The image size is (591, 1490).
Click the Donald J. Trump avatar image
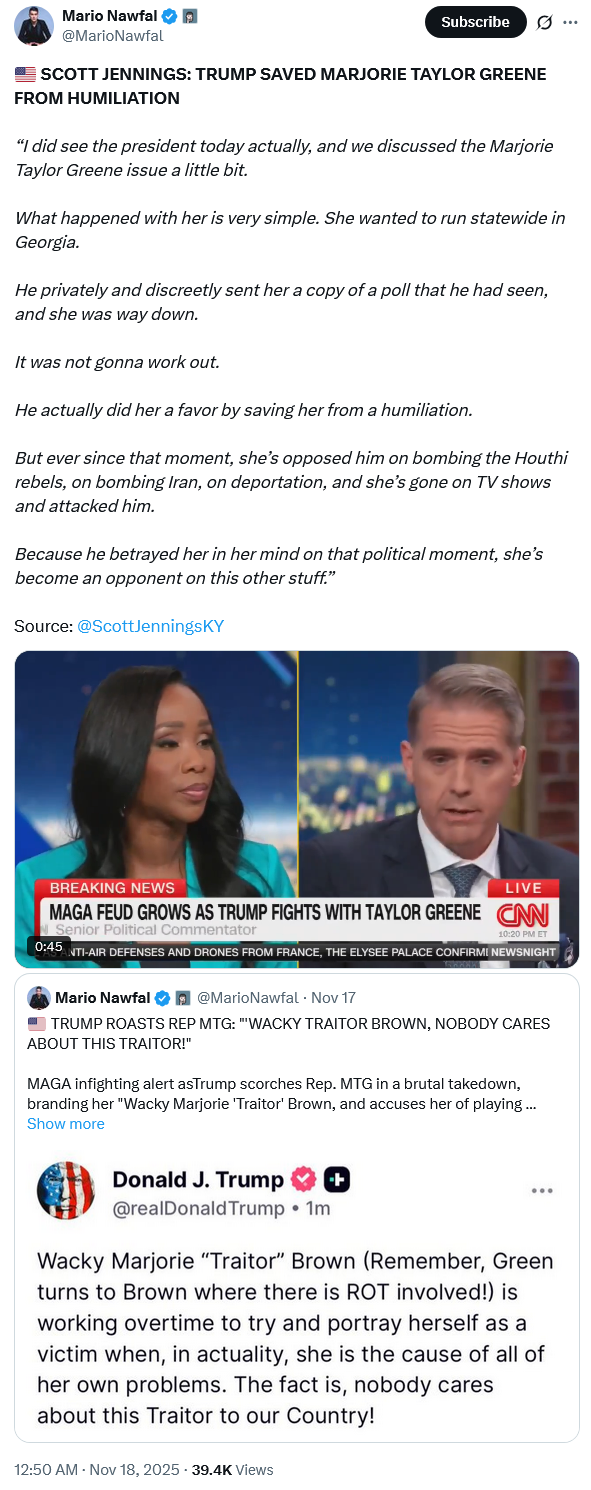66,1190
